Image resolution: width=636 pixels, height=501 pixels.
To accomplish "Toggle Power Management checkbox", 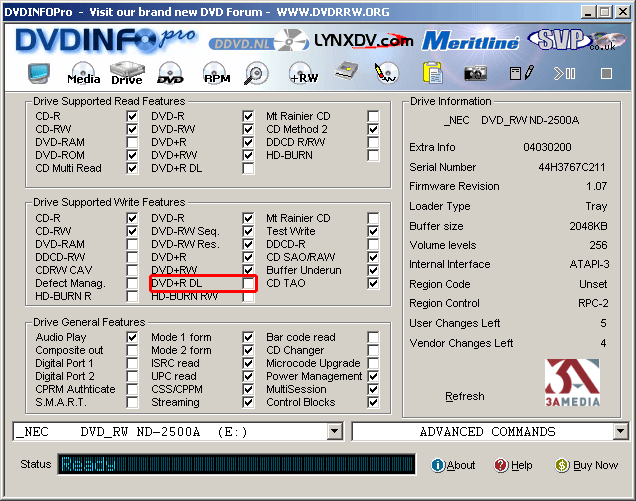I will click(x=373, y=376).
